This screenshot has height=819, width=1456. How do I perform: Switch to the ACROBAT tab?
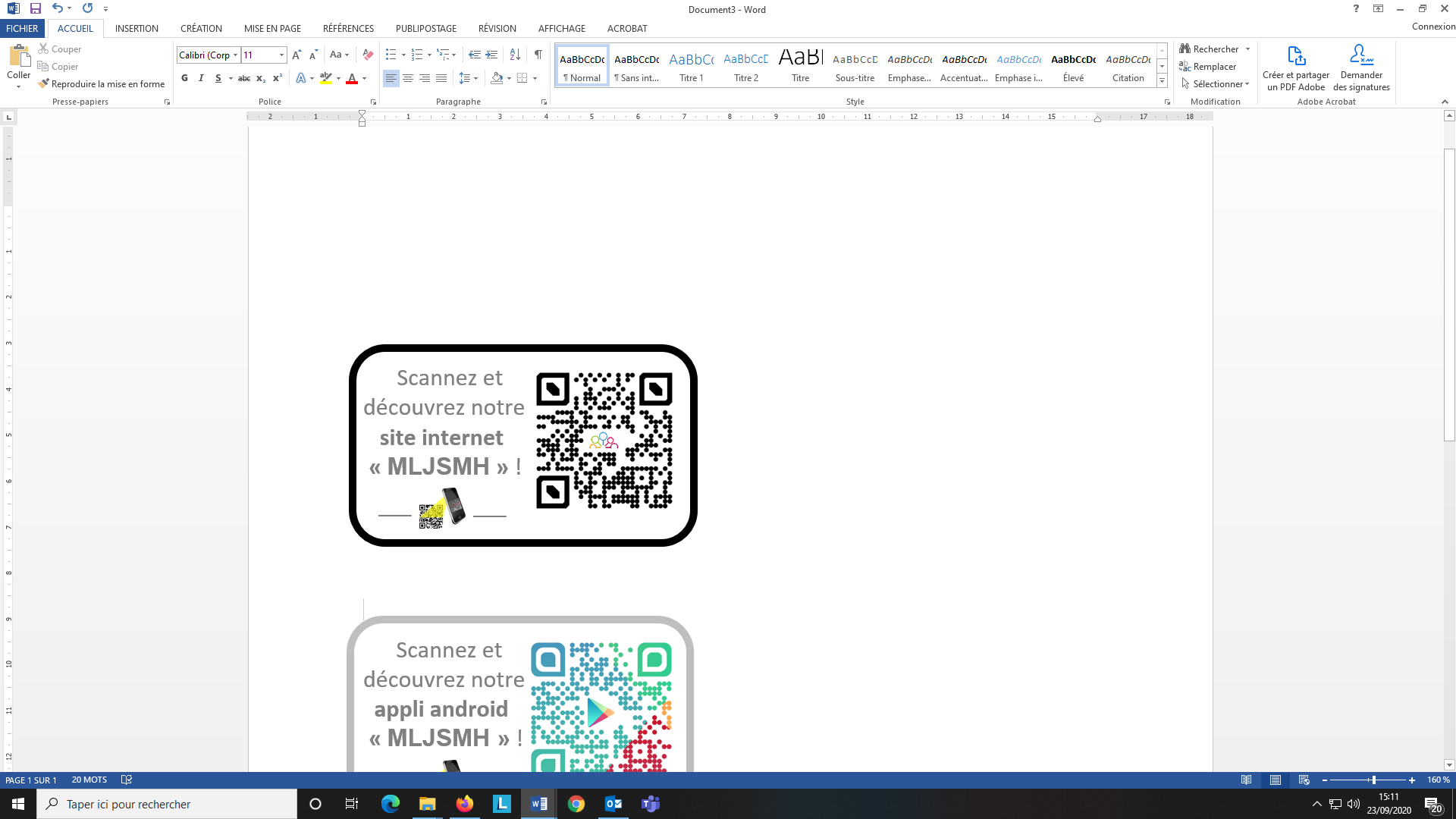(627, 28)
